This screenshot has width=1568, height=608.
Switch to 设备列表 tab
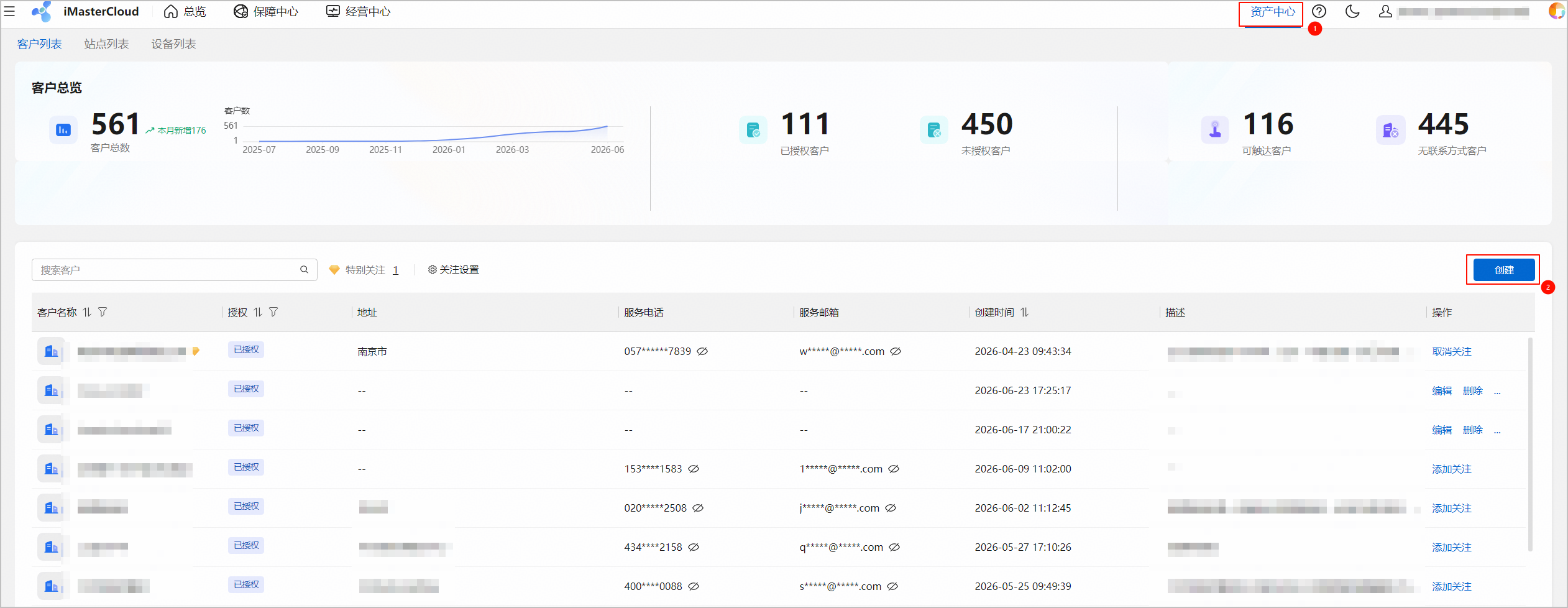point(173,44)
